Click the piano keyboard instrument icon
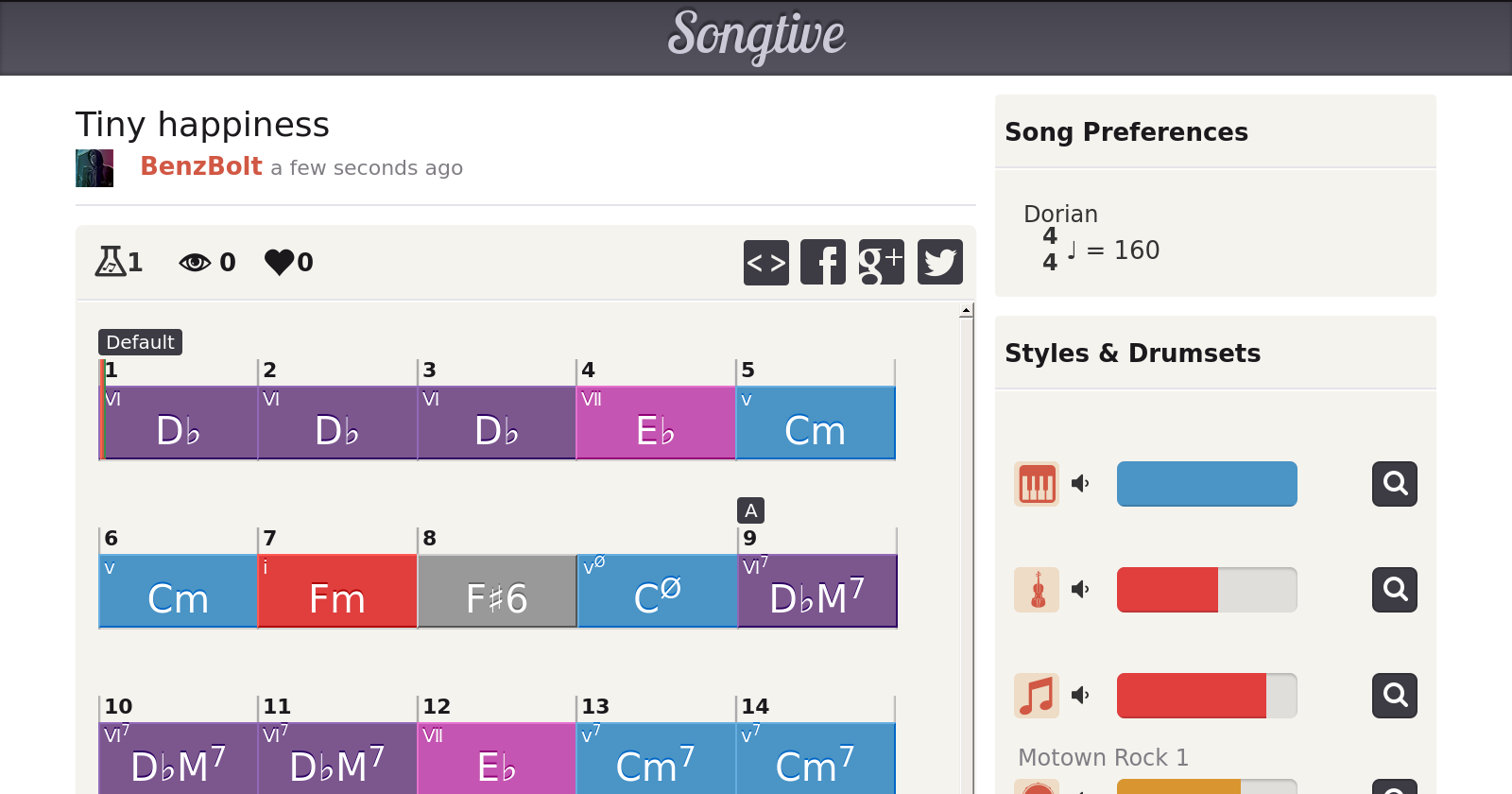The width and height of the screenshot is (1512, 794). coord(1037,484)
